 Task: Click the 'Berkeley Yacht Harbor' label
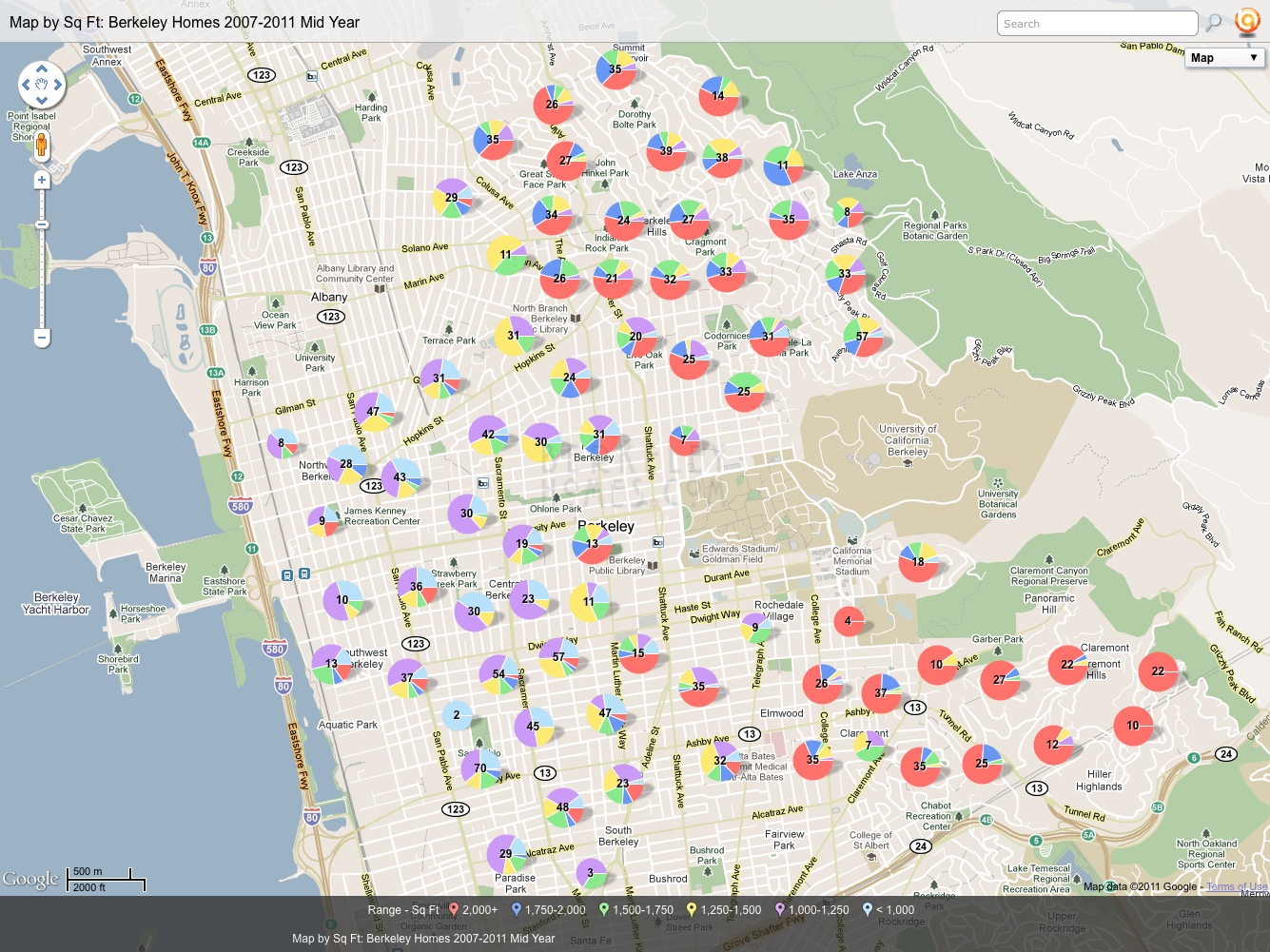pos(56,604)
